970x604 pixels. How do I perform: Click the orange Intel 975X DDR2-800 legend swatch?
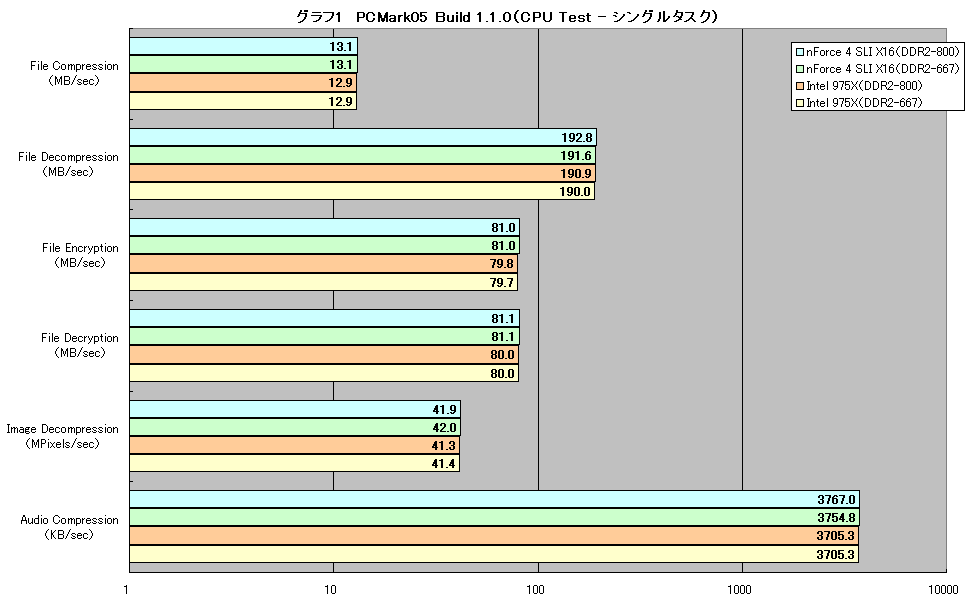click(800, 86)
